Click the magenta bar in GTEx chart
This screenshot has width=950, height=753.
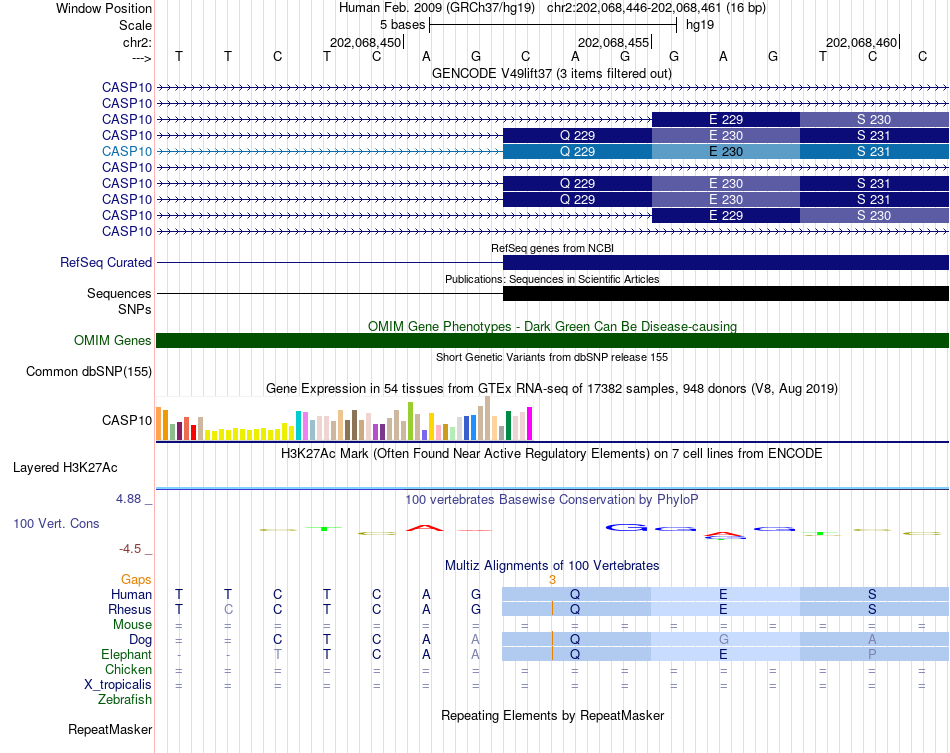click(530, 423)
